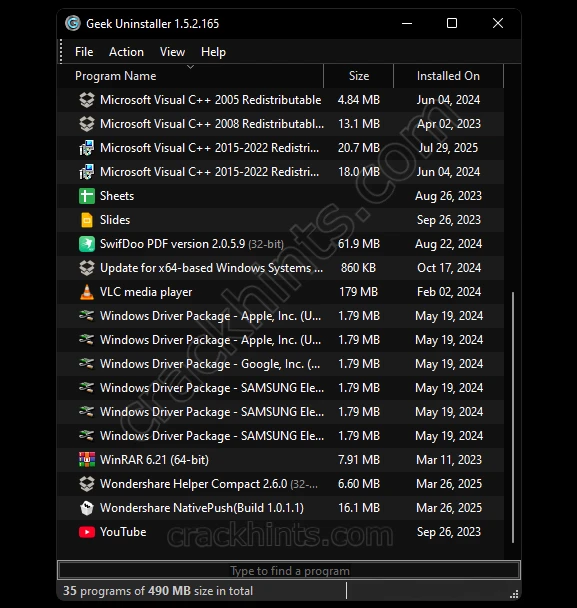Select the Slides program row
577x608 pixels.
[x=281, y=220]
